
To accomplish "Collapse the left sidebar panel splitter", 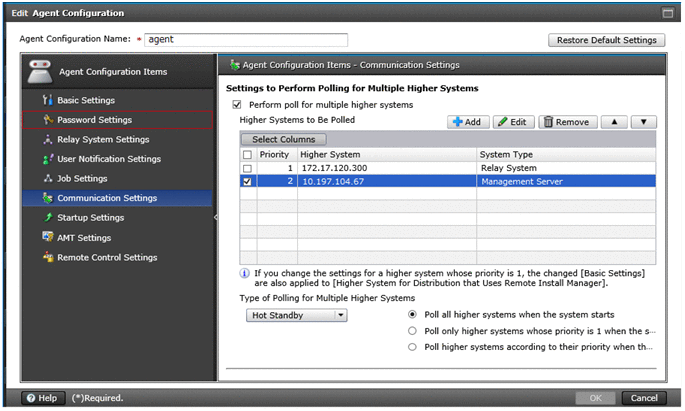I will click(215, 218).
